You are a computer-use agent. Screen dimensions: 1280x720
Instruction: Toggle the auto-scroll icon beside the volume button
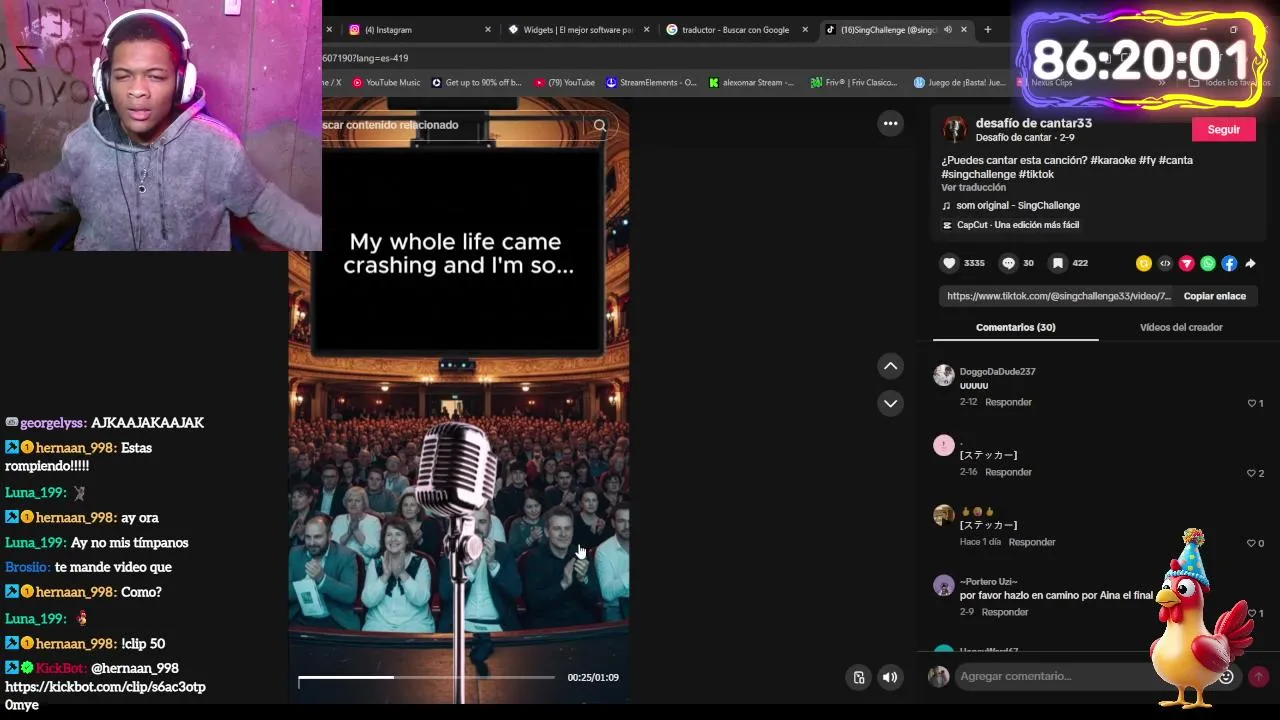point(858,677)
